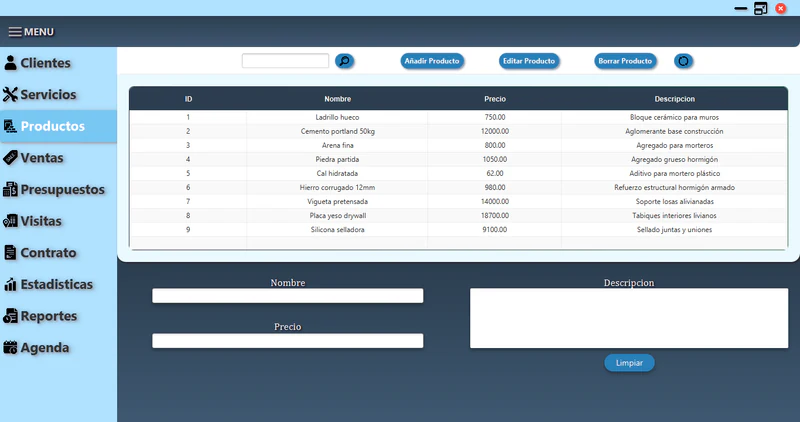Click Tabiques interiores livianos cell
800x422 pixels.
coord(674,215)
